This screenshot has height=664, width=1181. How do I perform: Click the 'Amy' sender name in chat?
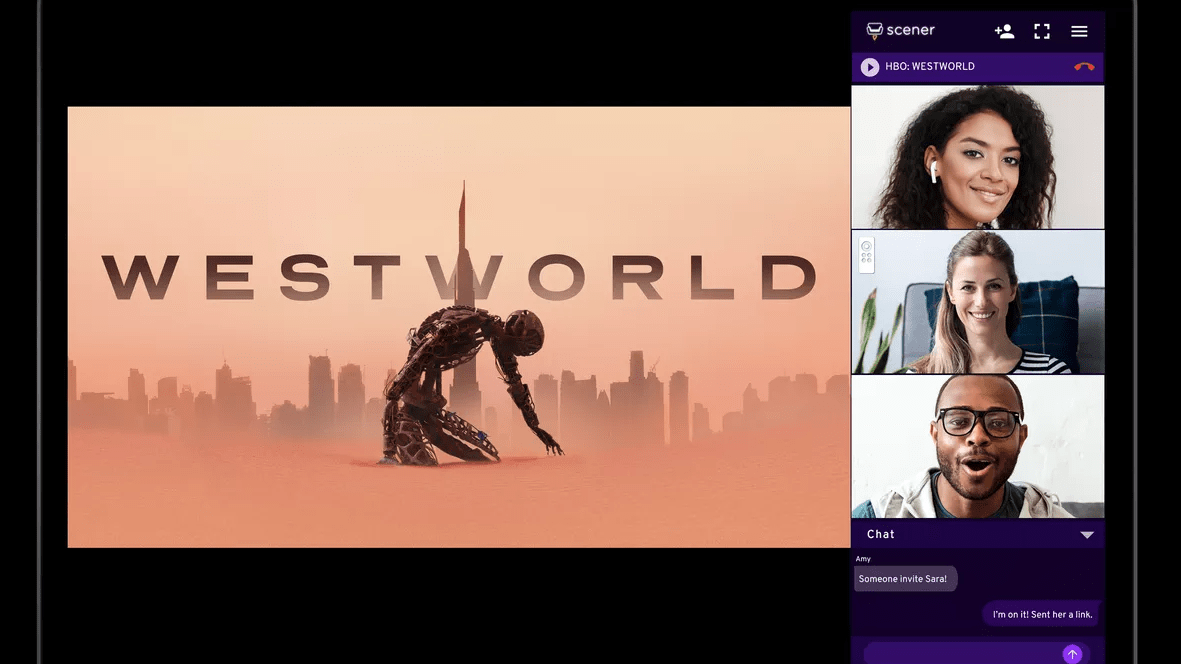[x=863, y=559]
